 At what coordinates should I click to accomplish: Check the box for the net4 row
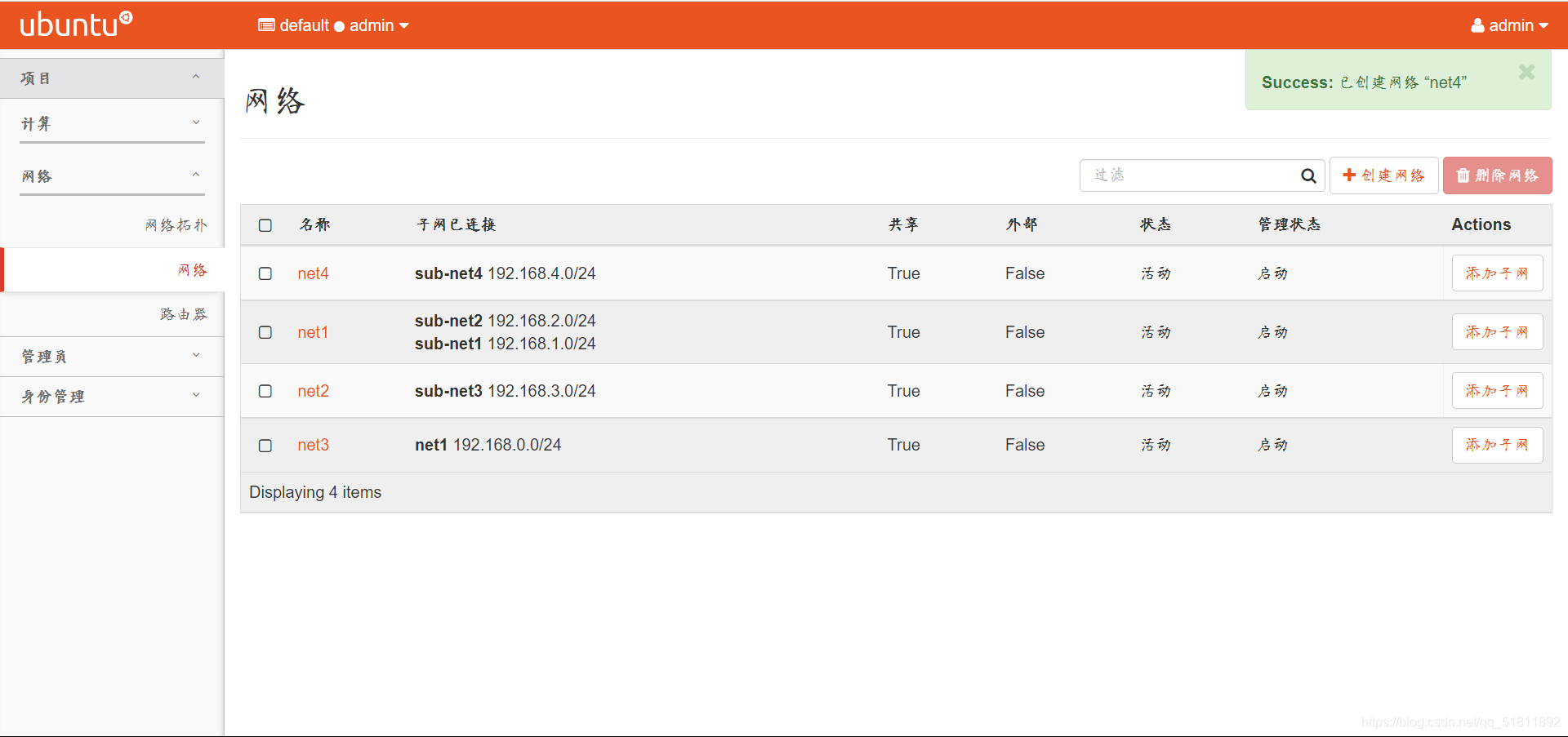(265, 273)
